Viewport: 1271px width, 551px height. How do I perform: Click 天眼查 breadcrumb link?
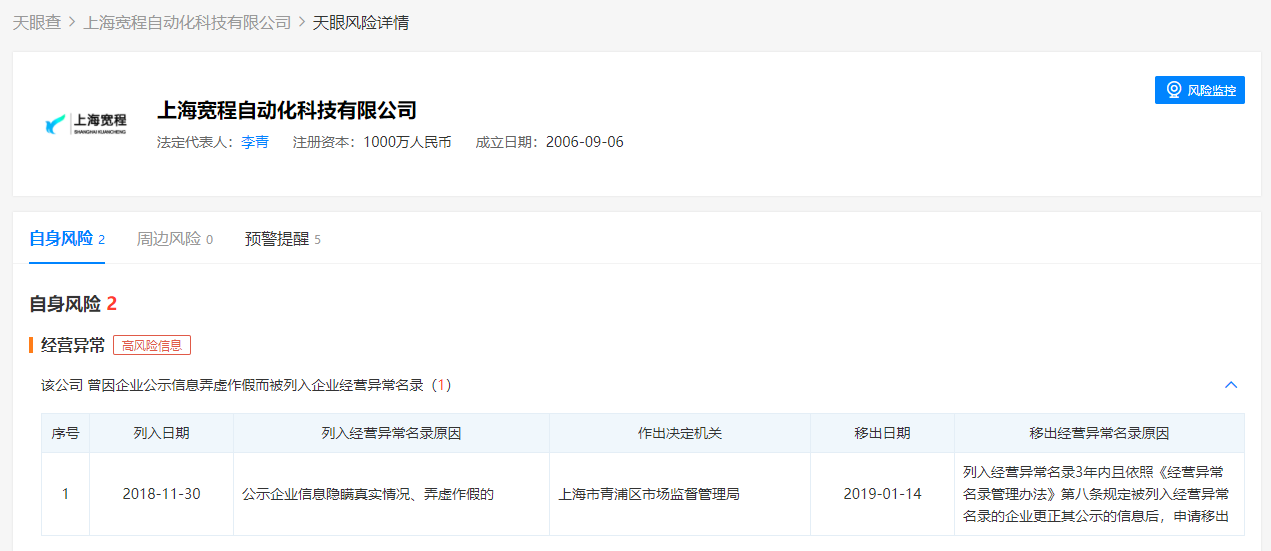(35, 22)
